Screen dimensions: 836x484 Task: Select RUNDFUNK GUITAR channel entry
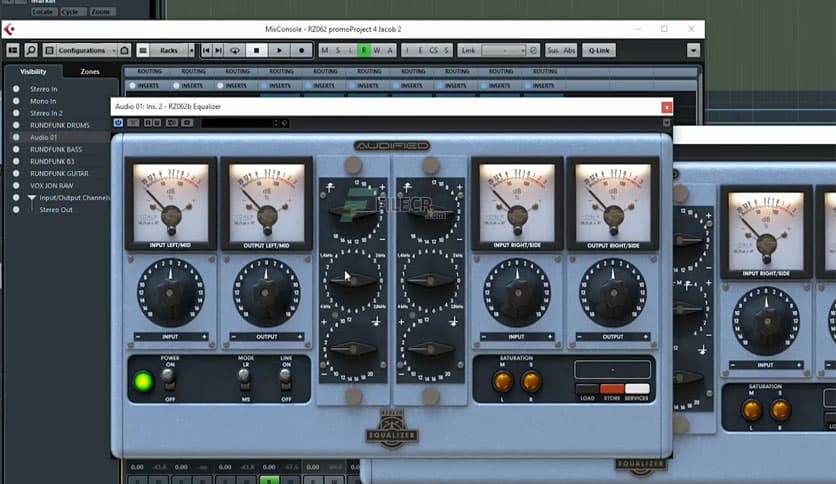coord(59,173)
